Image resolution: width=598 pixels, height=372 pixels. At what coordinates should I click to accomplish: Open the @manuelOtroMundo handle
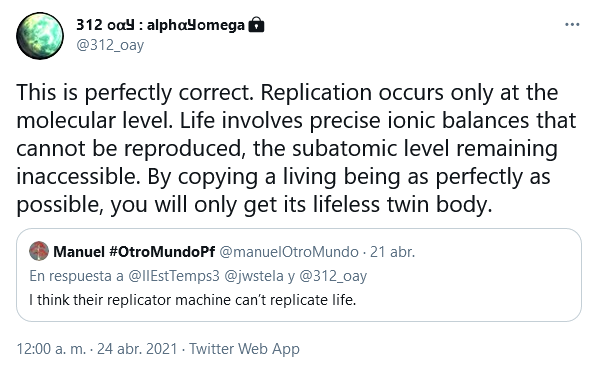point(289,252)
